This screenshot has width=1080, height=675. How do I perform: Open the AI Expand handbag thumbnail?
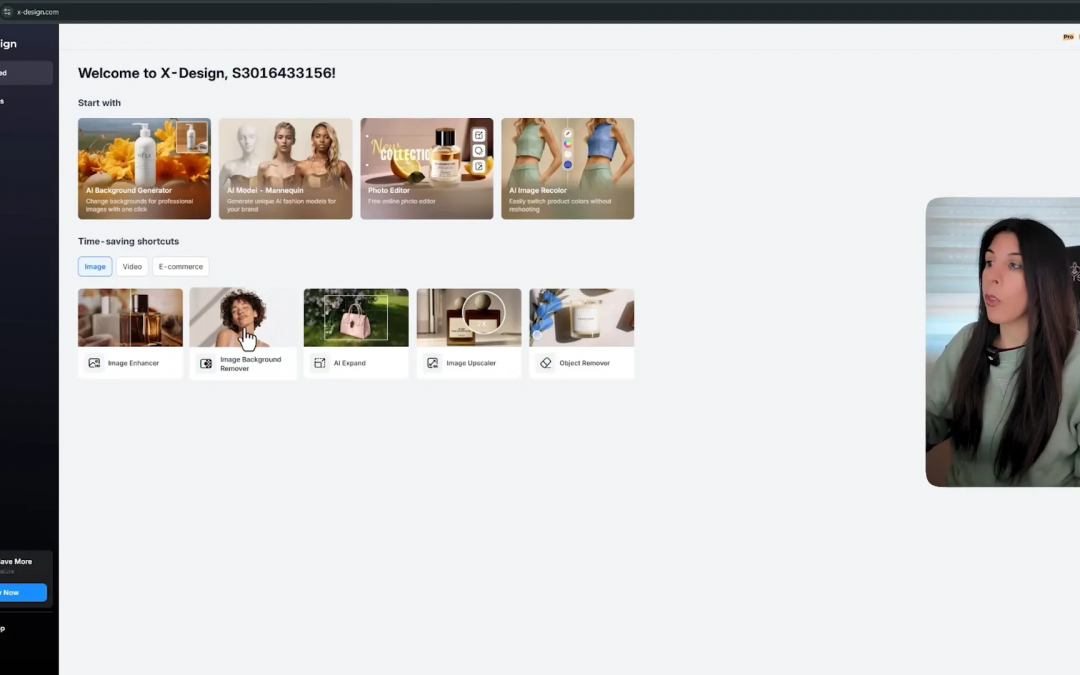pyautogui.click(x=356, y=318)
